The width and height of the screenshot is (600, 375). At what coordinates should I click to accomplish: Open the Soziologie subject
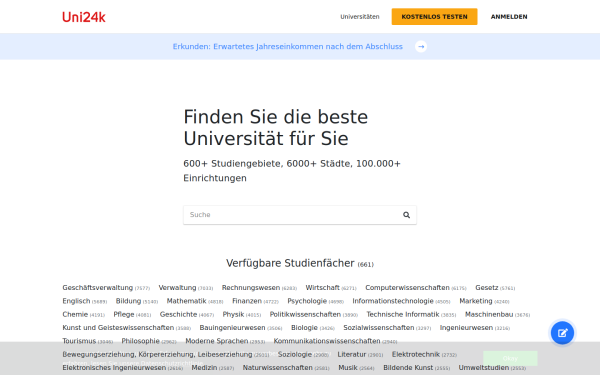(x=295, y=354)
